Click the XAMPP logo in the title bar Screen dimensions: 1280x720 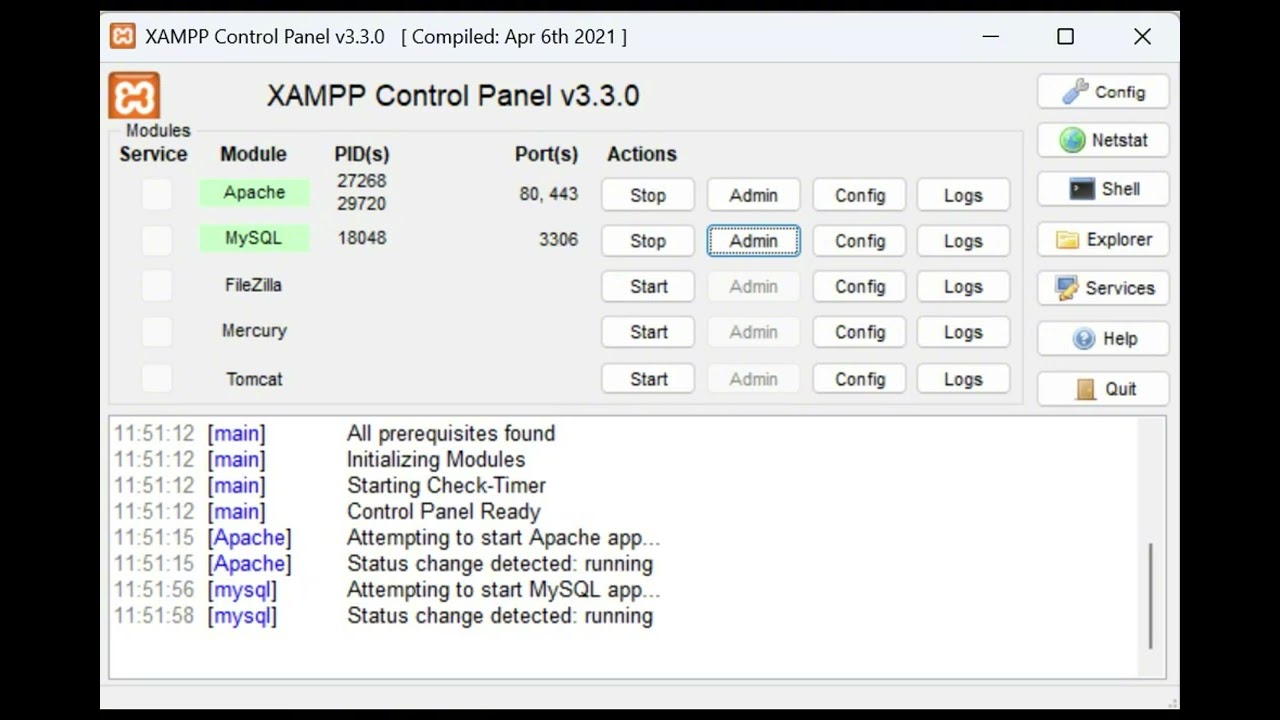[123, 37]
